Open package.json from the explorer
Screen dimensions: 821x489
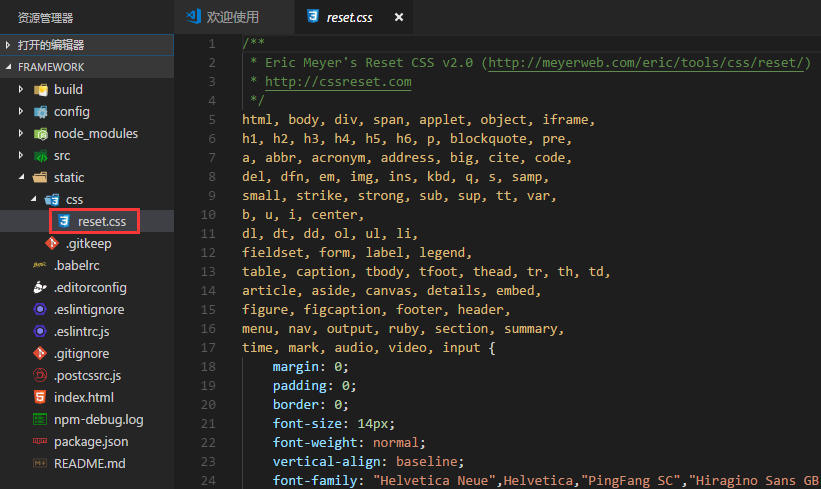pyautogui.click(x=91, y=441)
